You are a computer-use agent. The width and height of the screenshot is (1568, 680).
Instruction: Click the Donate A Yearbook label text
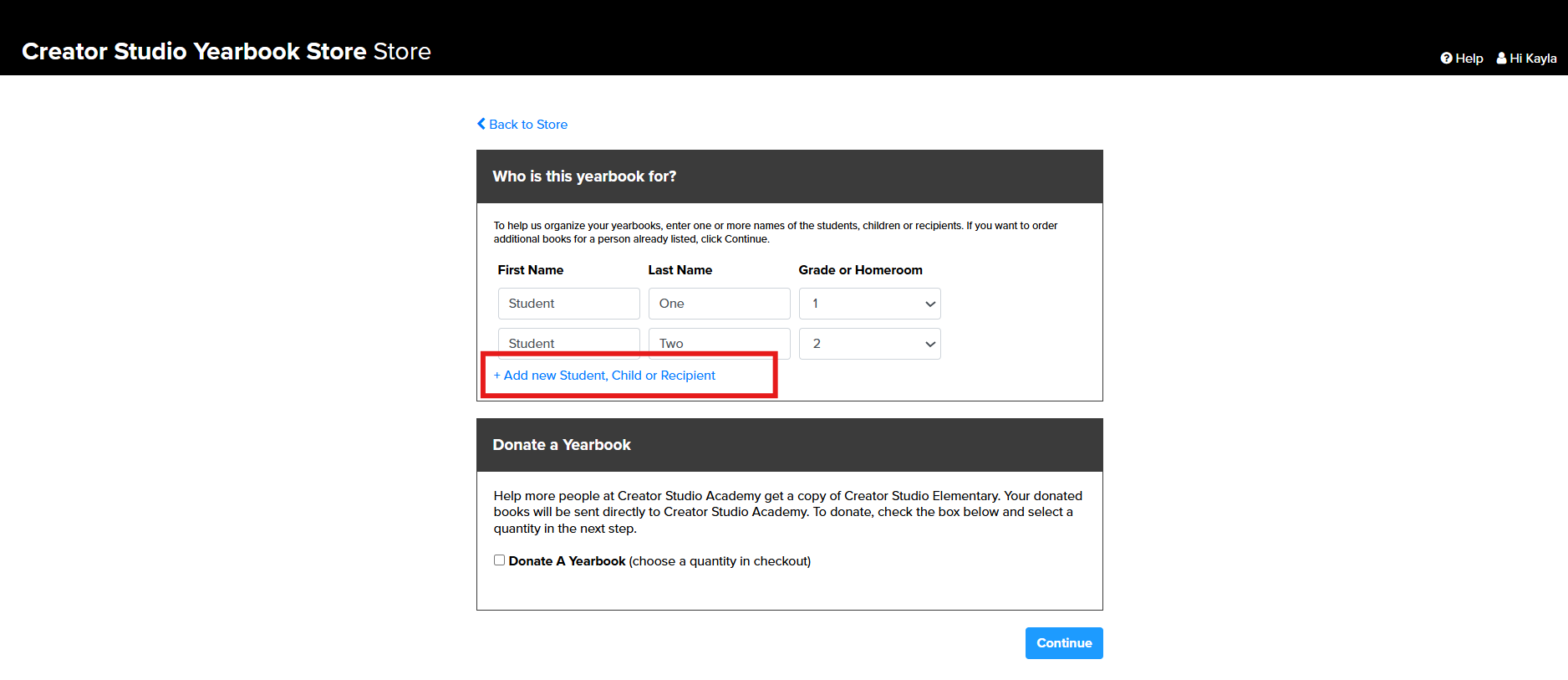[567, 561]
